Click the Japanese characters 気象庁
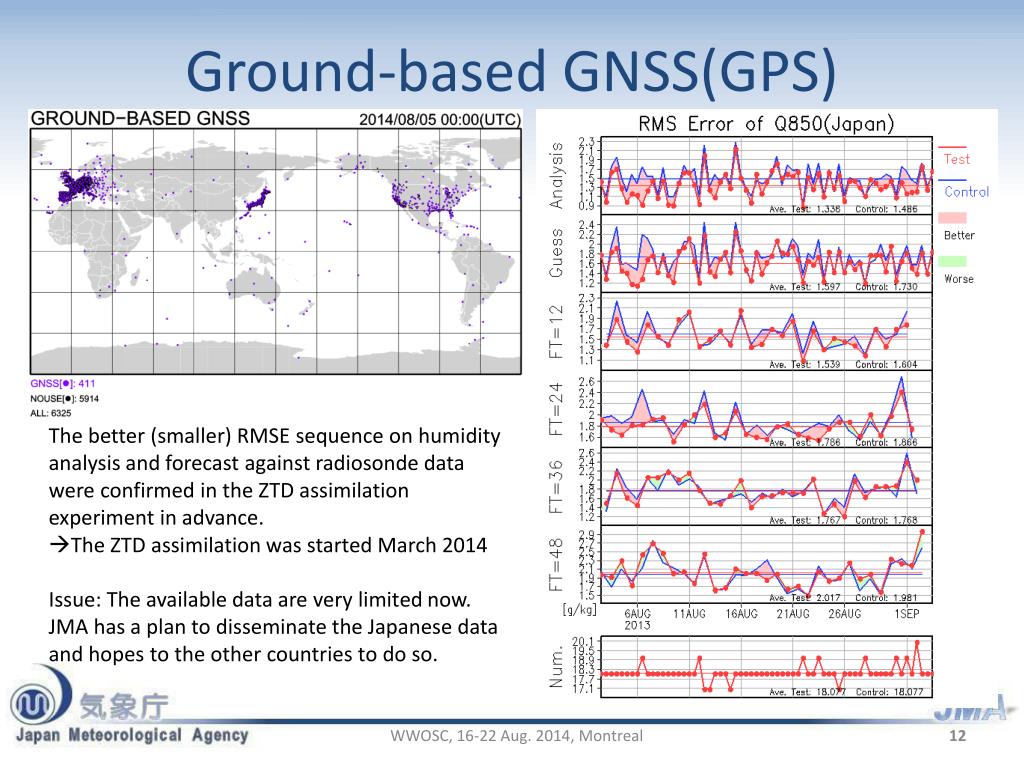 click(x=124, y=707)
